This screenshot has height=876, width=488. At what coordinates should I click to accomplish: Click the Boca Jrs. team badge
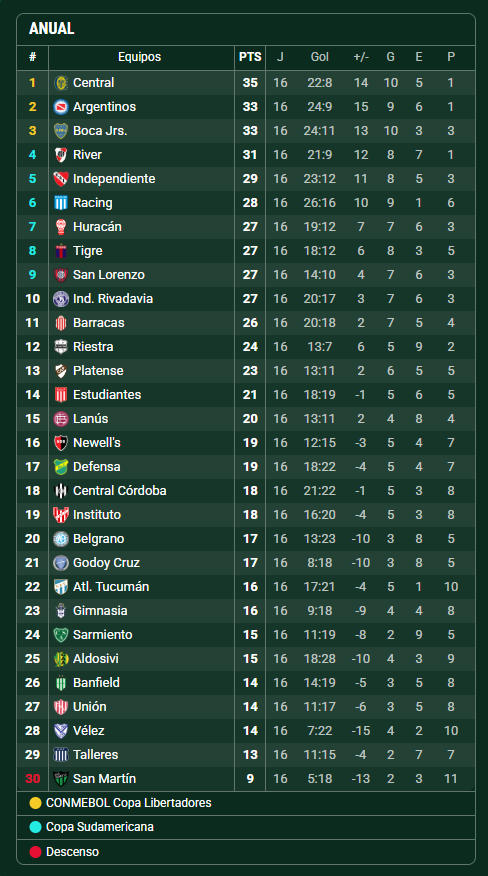click(x=60, y=131)
